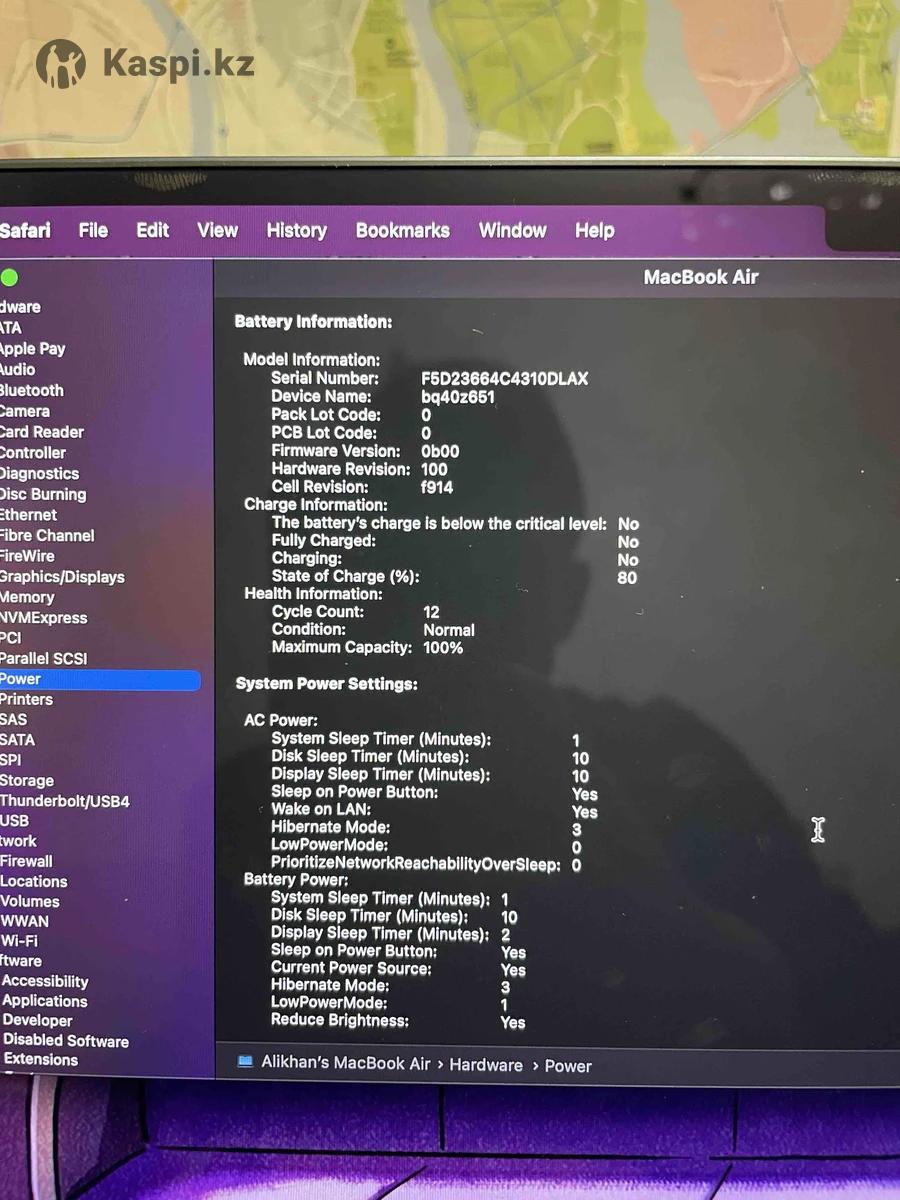Click the Reduce Brightness label
The image size is (900, 1200).
click(340, 1020)
